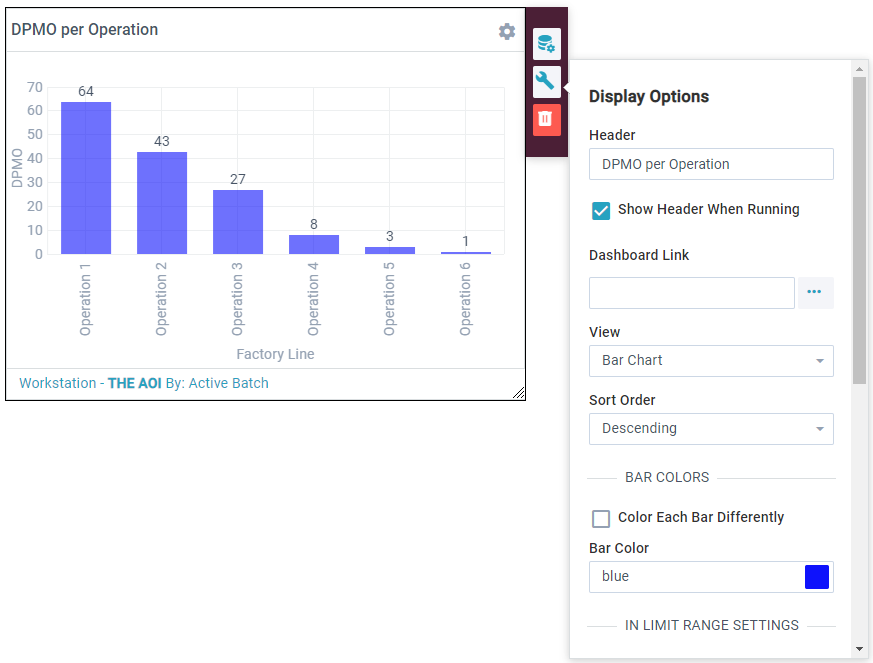873x663 pixels.
Task: Enable Show Header When Running
Action: click(x=601, y=211)
